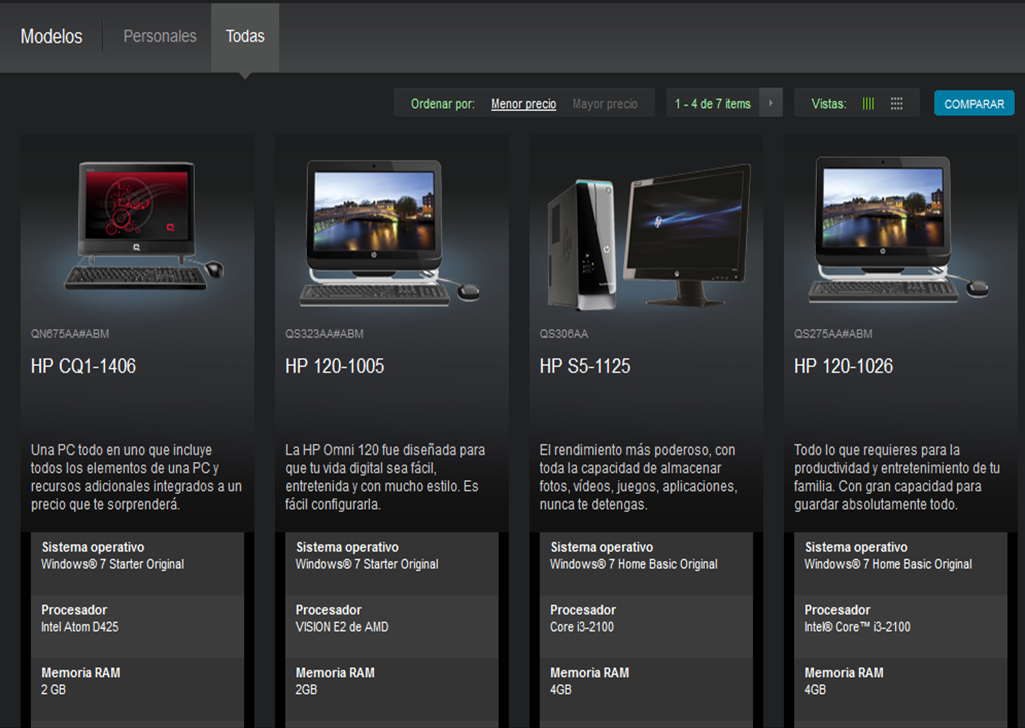Click the HP 120-1026 title
Viewport: 1025px width, 728px height.
pyautogui.click(x=843, y=366)
